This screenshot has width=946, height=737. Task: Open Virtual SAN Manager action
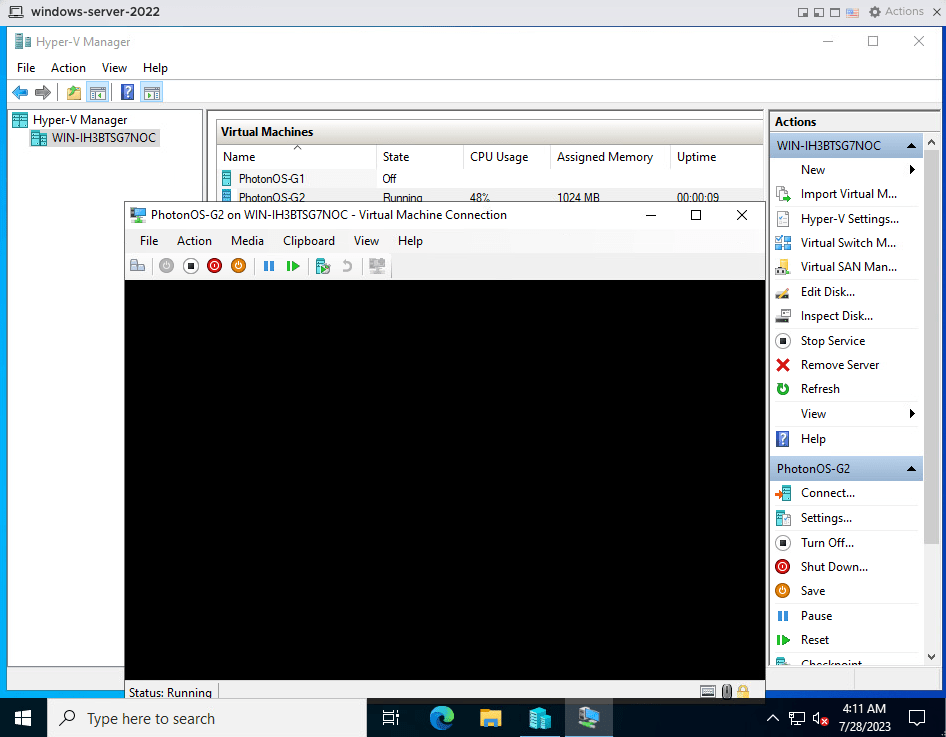pos(848,267)
